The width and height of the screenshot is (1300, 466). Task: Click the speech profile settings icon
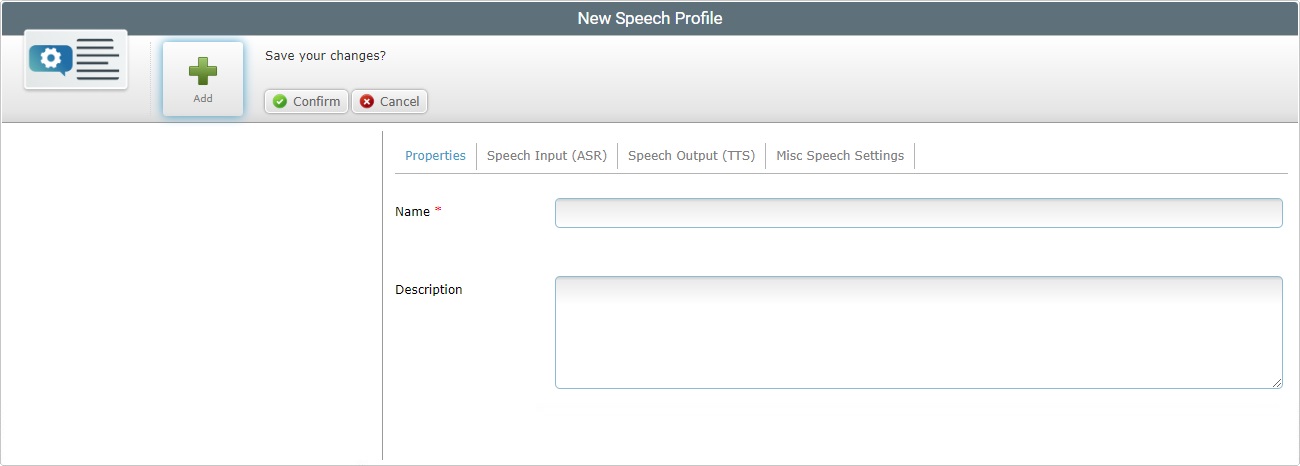click(x=76, y=60)
